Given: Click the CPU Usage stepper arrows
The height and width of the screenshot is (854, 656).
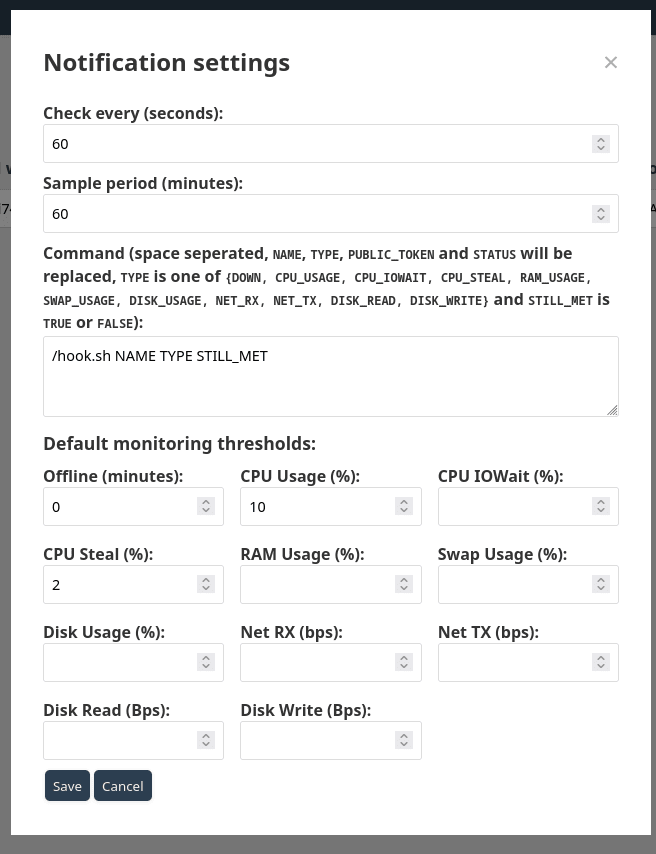Looking at the screenshot, I should click(x=404, y=506).
